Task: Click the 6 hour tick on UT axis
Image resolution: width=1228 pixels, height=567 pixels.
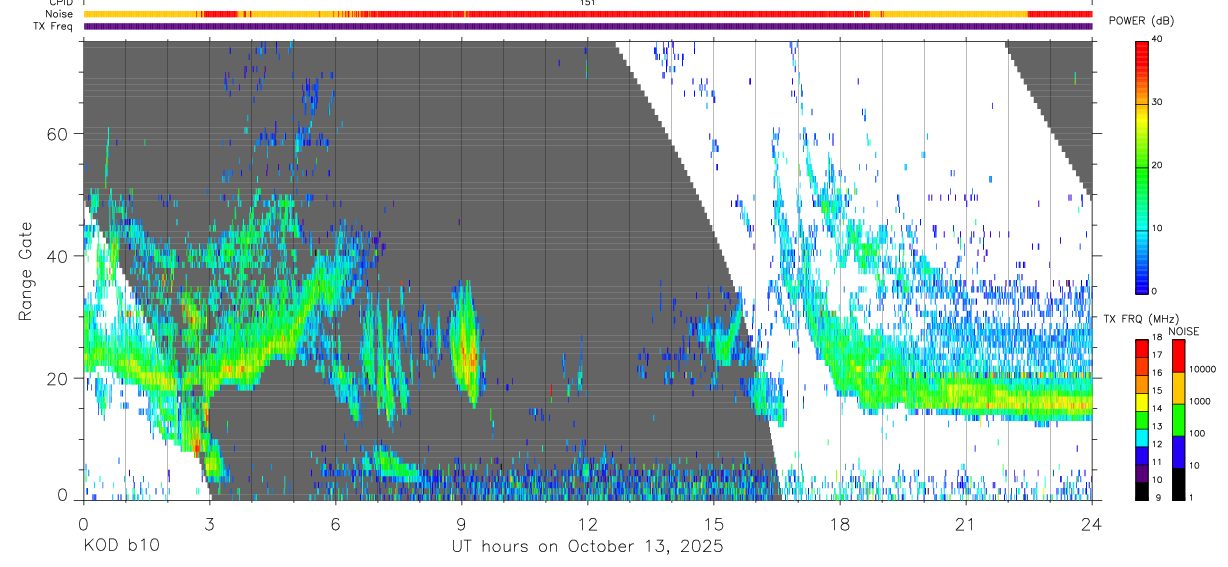Action: (336, 523)
